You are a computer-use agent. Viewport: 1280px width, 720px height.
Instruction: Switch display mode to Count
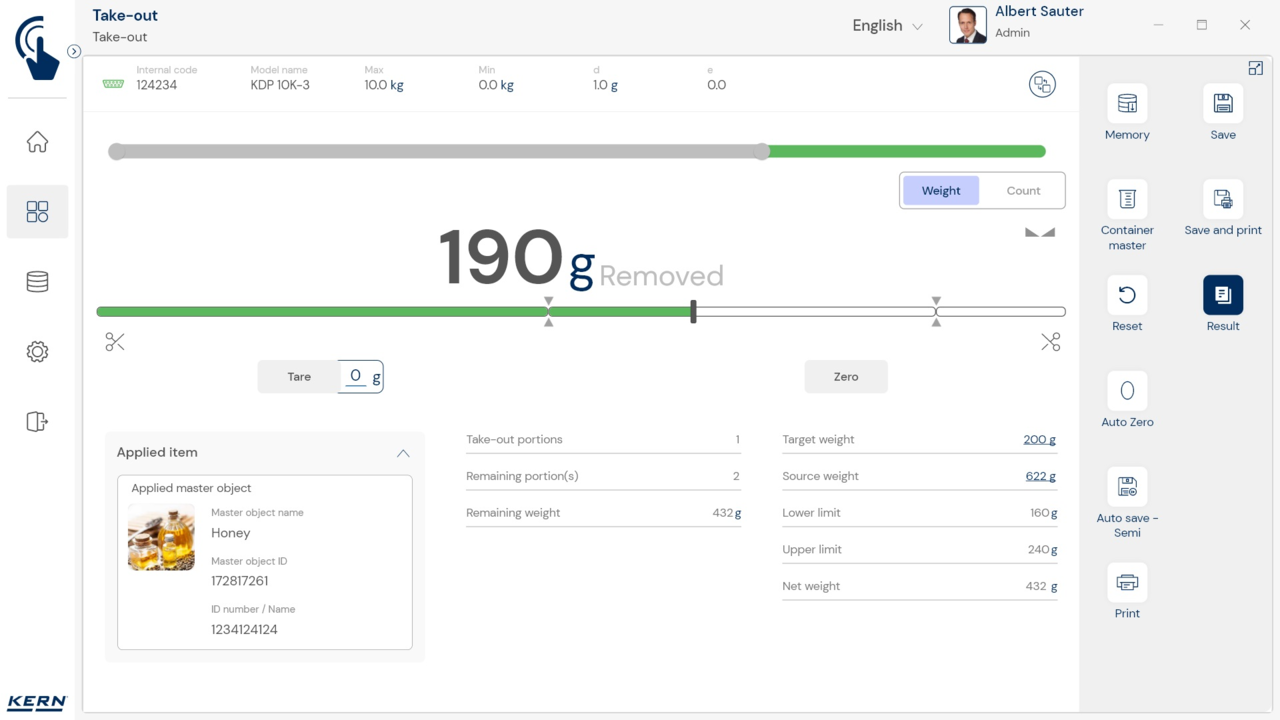click(1023, 191)
